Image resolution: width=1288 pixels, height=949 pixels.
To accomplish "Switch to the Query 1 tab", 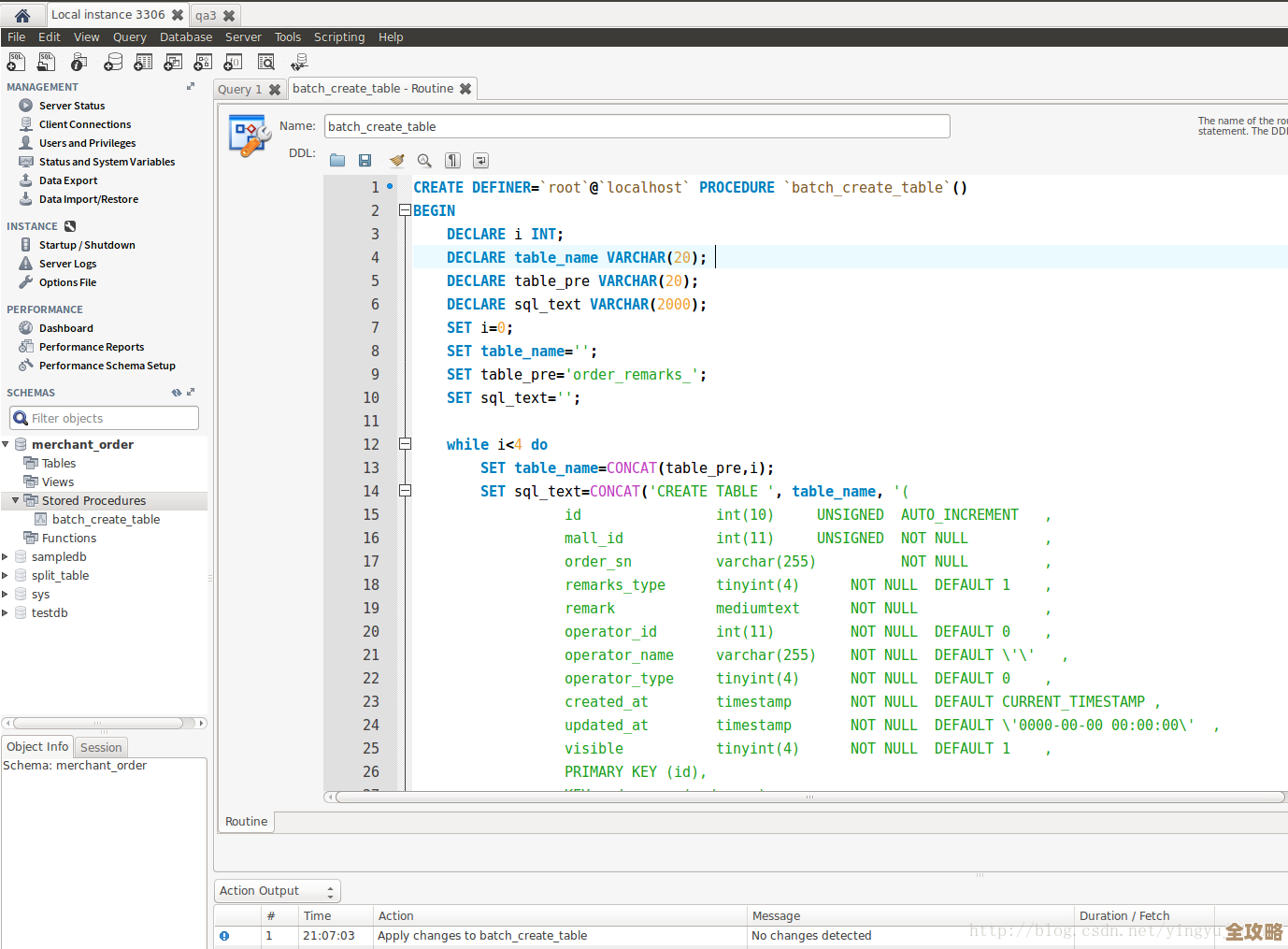I will pos(240,90).
